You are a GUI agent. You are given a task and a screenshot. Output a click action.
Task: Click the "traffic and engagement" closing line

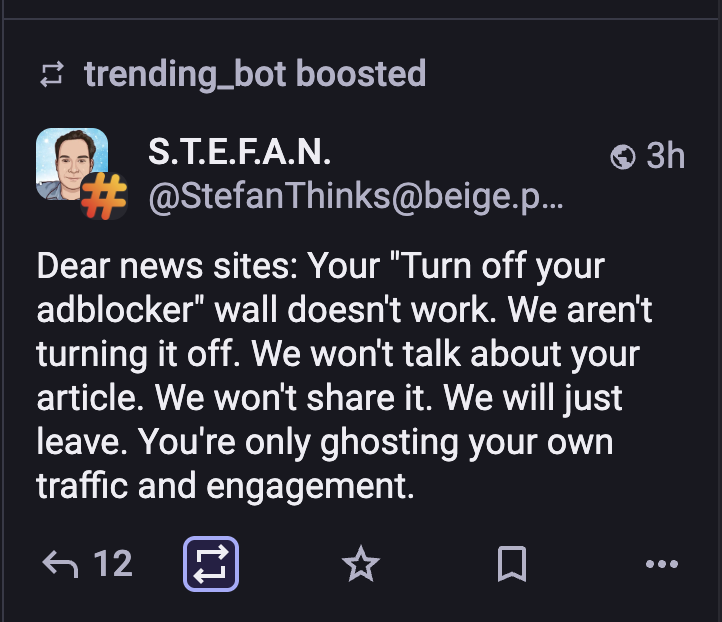[225, 486]
